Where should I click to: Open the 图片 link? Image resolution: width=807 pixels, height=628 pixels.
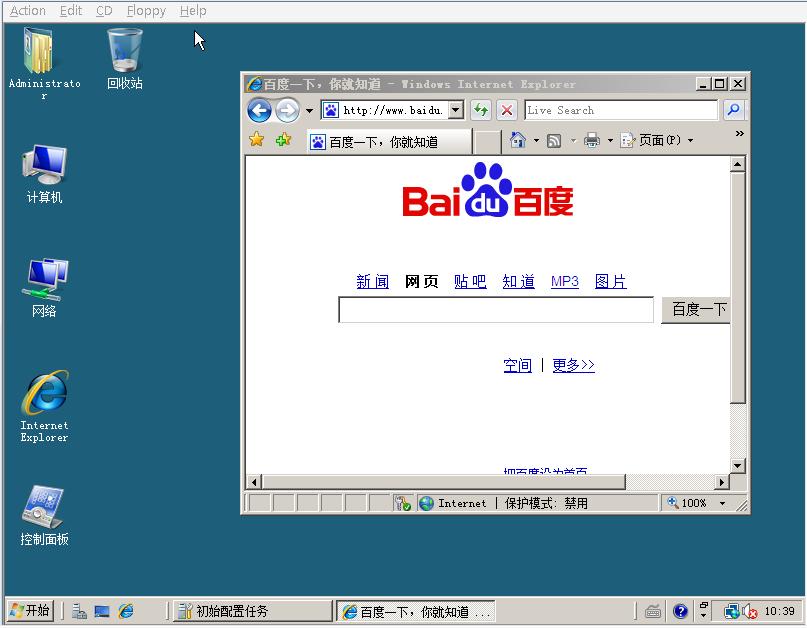coord(610,282)
